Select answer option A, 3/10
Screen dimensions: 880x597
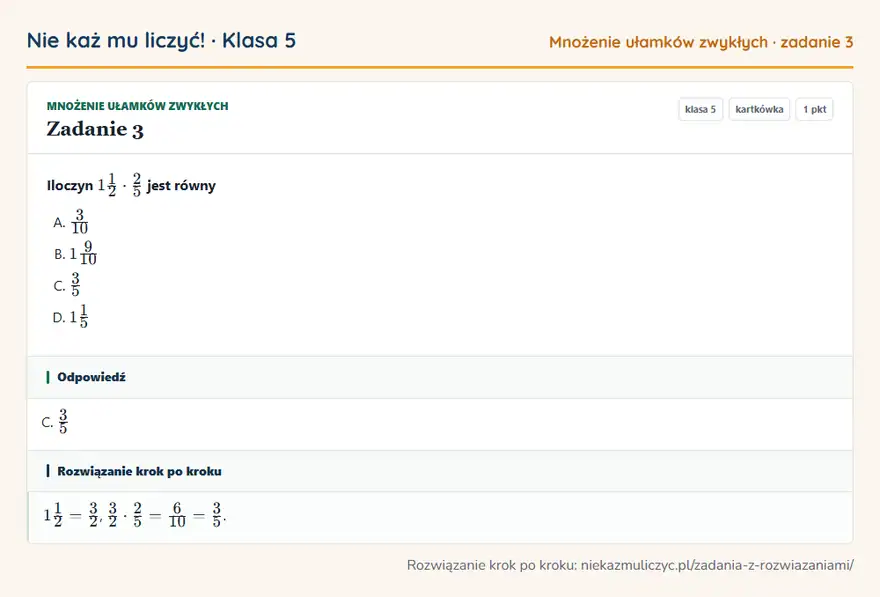(x=71, y=222)
